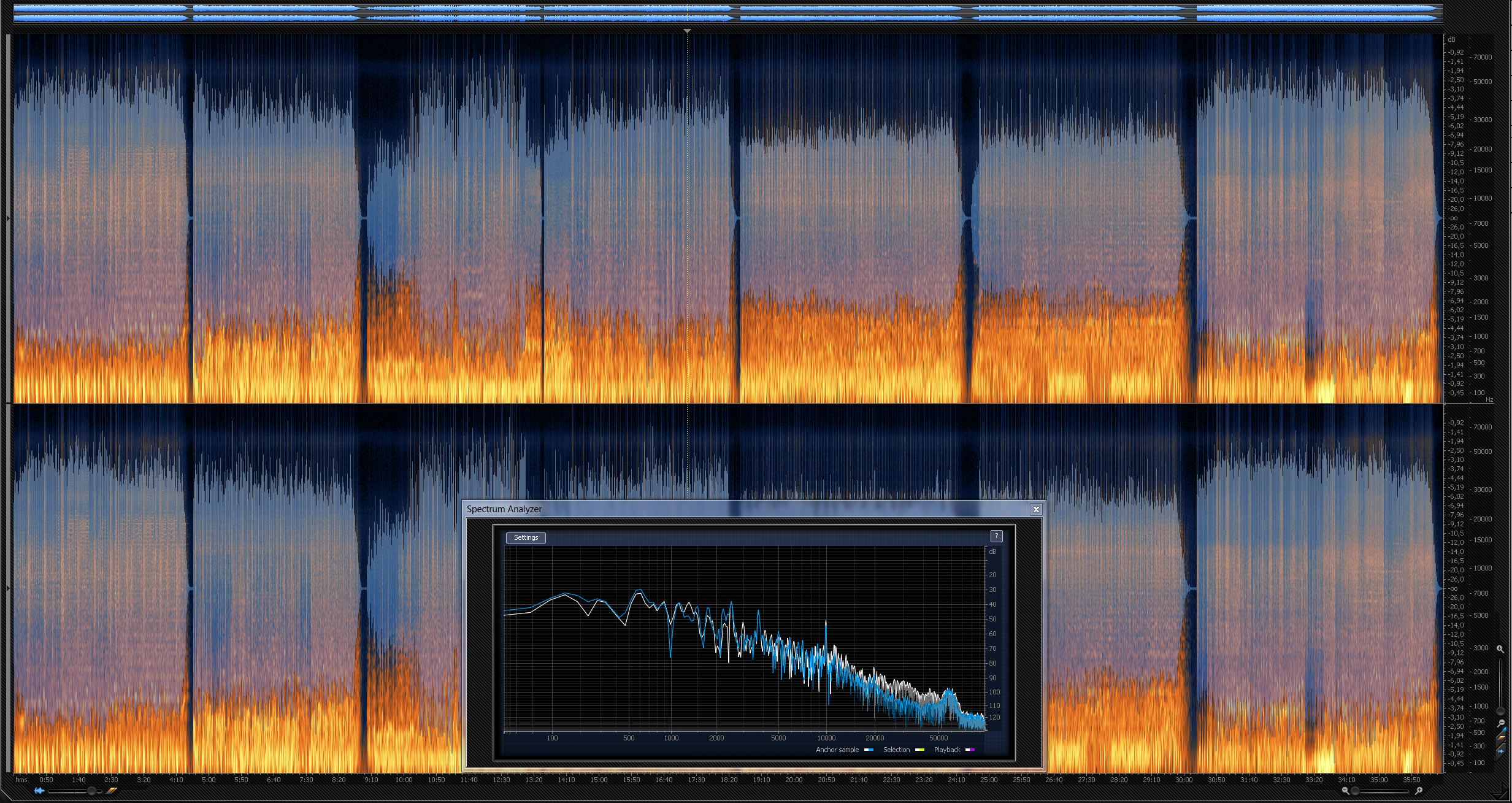The image size is (1512, 803).
Task: Click the Selection legend color swatch
Action: pyautogui.click(x=919, y=750)
